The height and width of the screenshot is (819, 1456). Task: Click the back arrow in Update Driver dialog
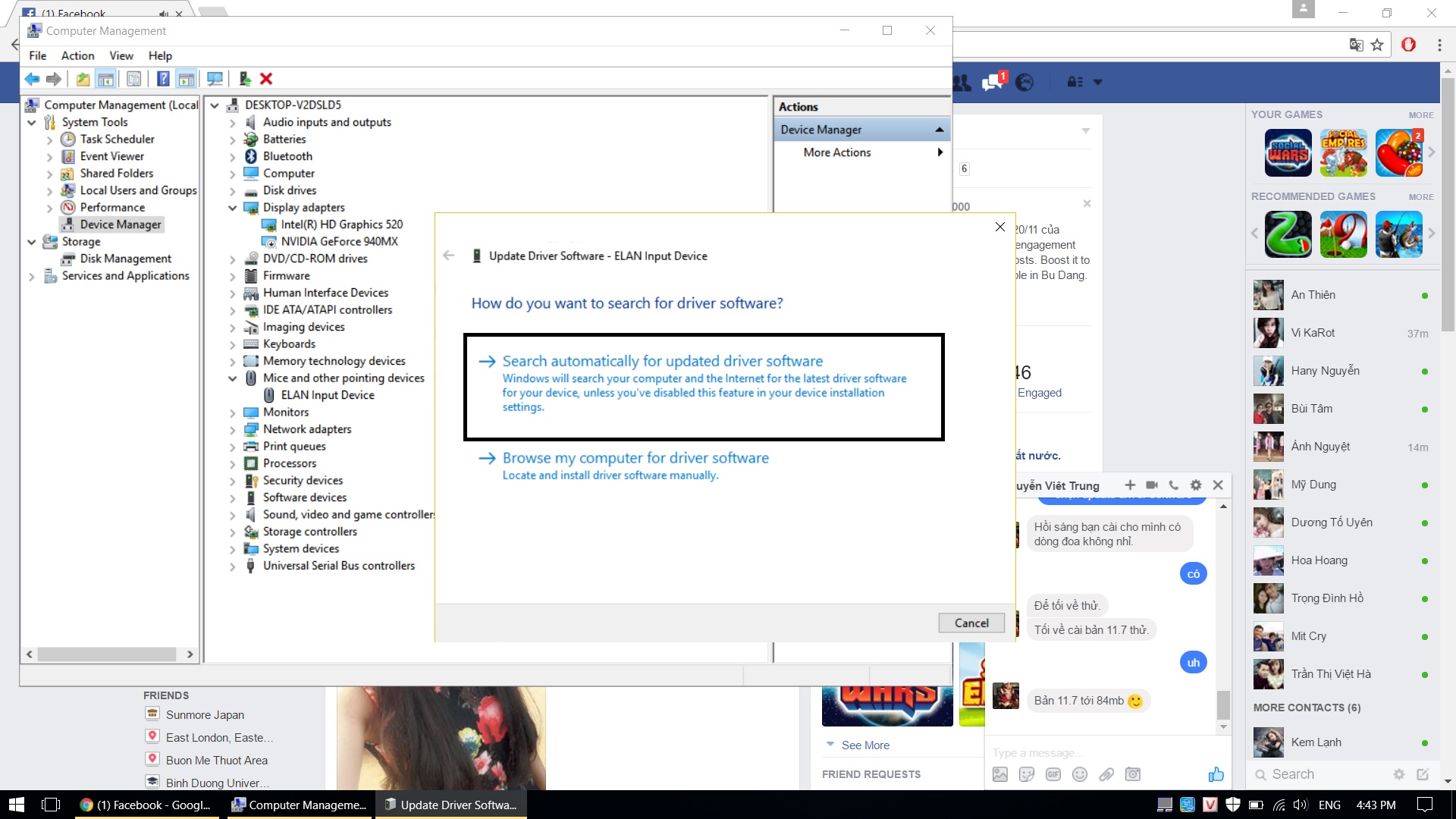point(450,256)
